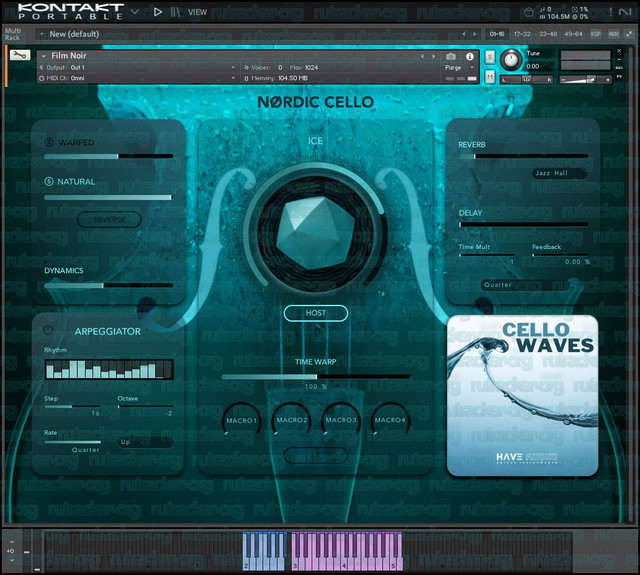
Task: Minimize rack view resize icon
Action: 629,34
